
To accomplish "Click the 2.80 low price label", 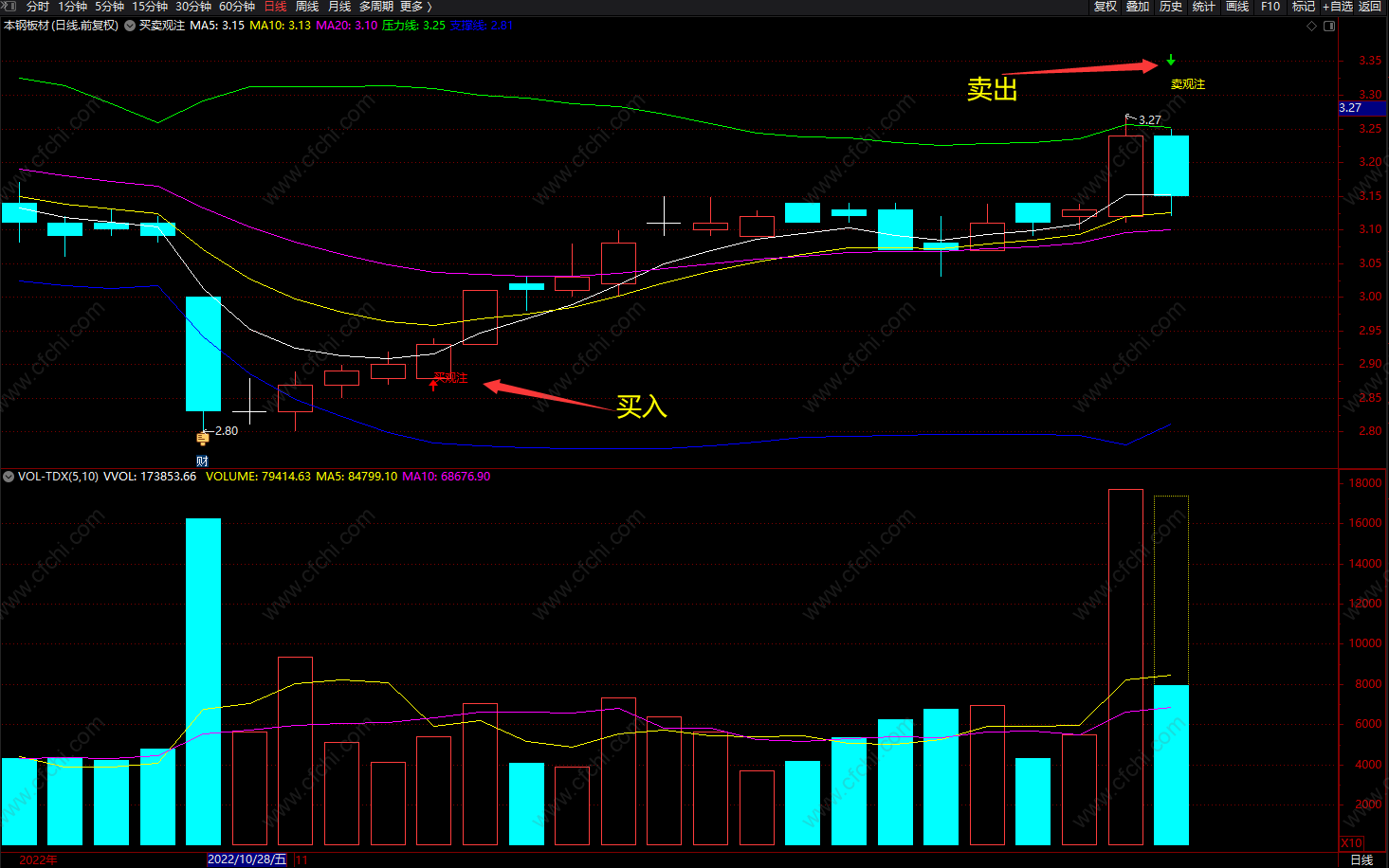I will click(227, 431).
